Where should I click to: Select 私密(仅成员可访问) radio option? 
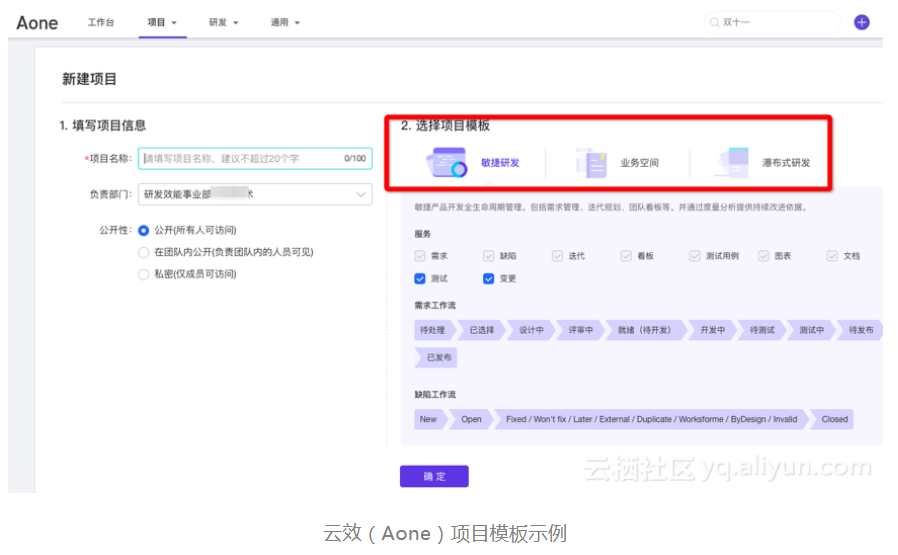click(x=144, y=274)
